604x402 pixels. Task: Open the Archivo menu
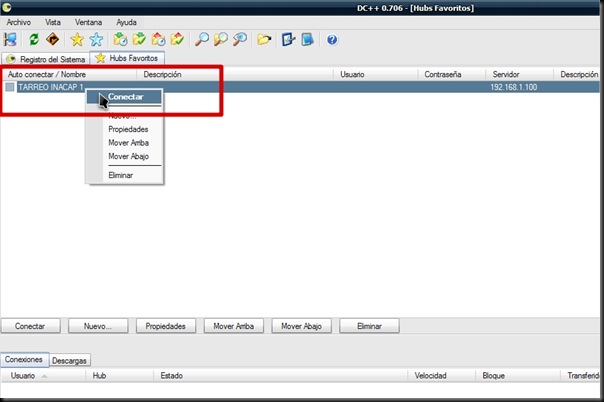(18, 22)
